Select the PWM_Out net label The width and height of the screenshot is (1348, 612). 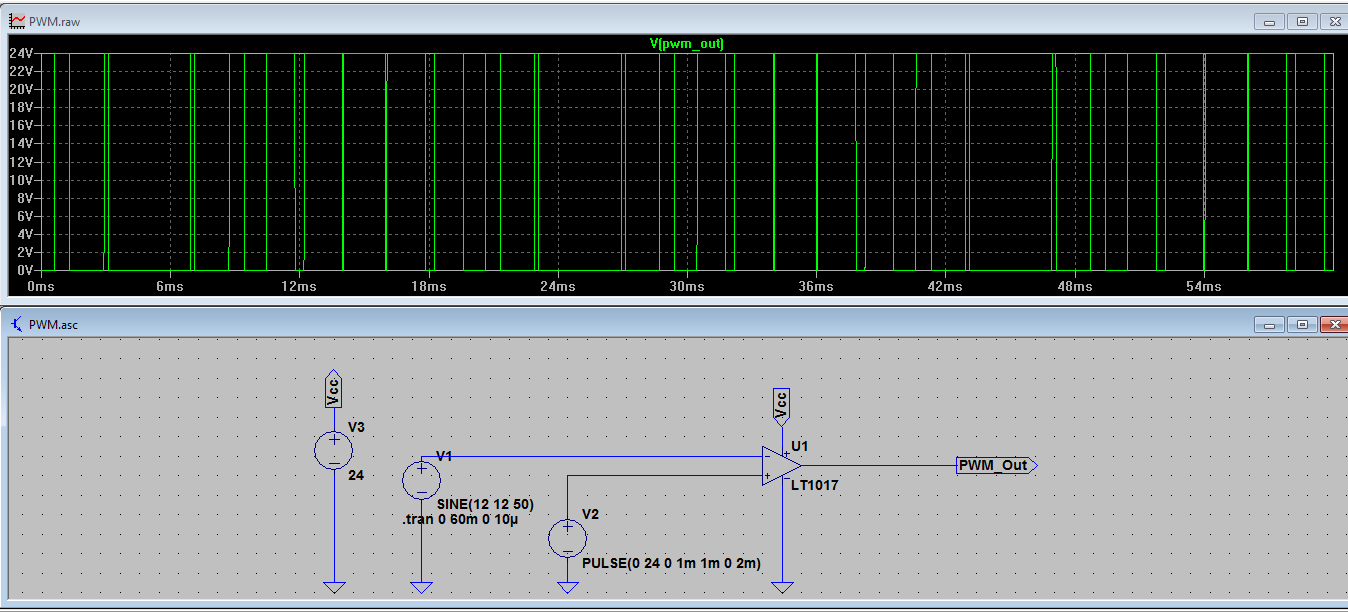coord(994,464)
